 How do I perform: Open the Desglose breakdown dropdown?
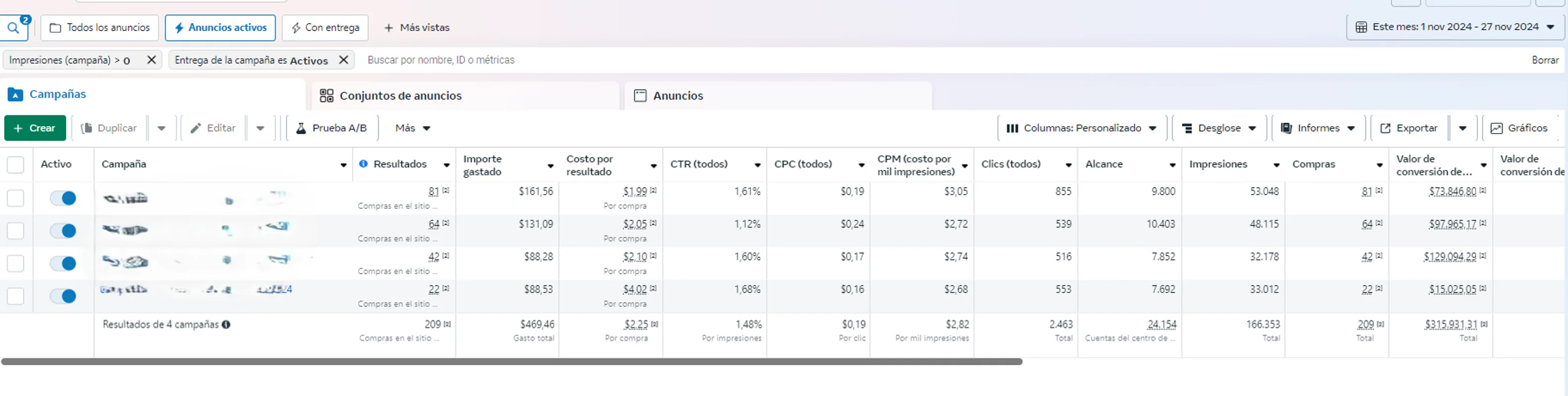pos(1218,128)
